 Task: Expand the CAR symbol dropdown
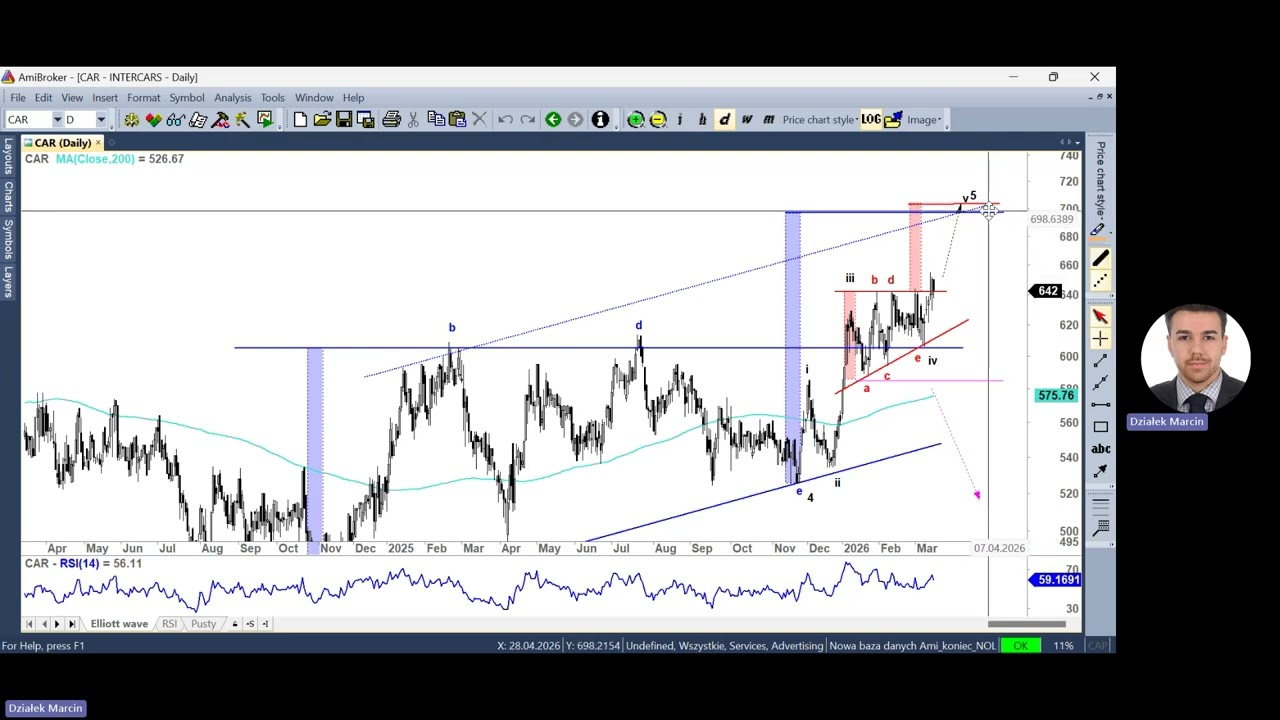[x=57, y=120]
